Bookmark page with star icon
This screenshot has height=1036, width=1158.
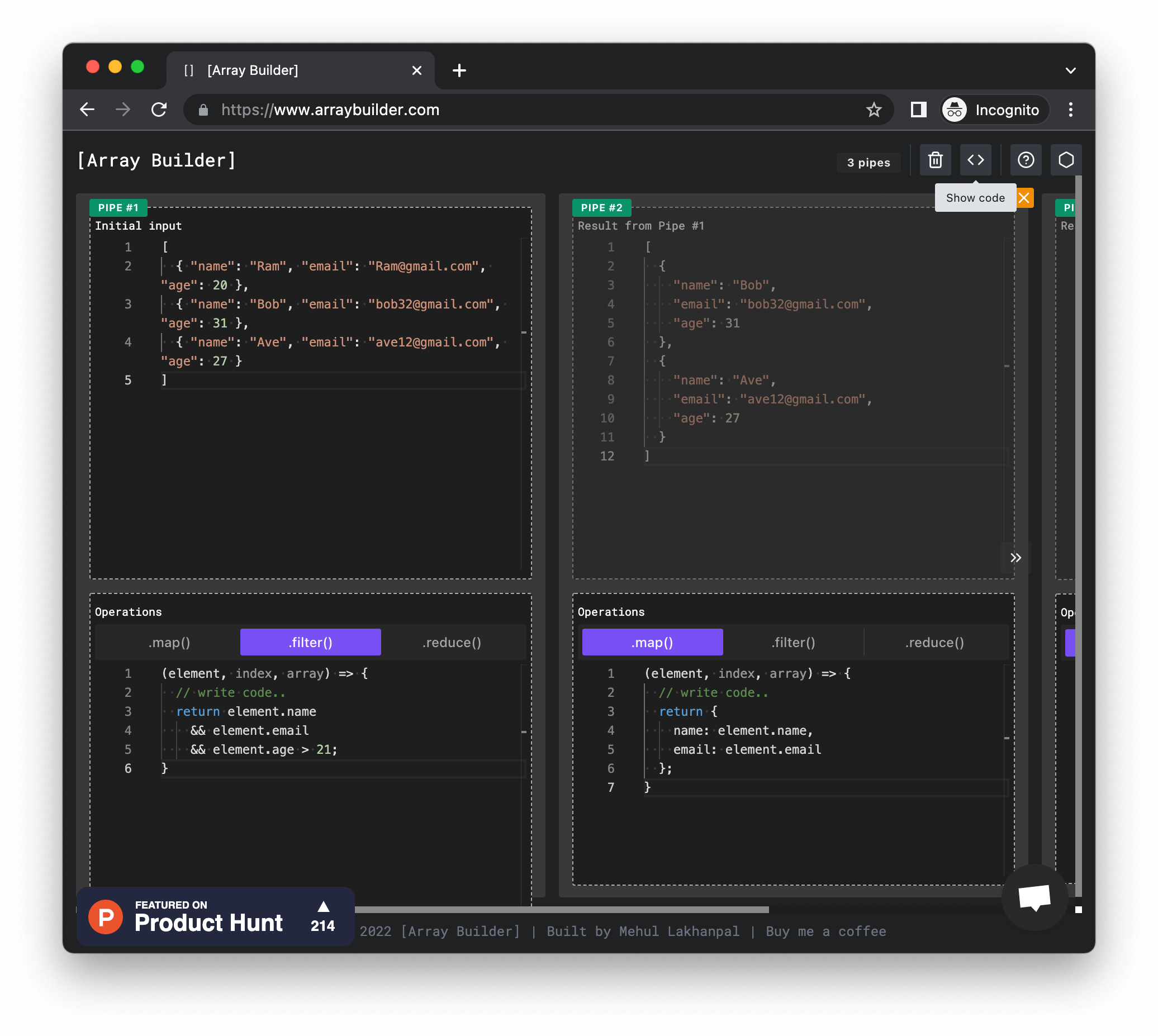pyautogui.click(x=874, y=110)
